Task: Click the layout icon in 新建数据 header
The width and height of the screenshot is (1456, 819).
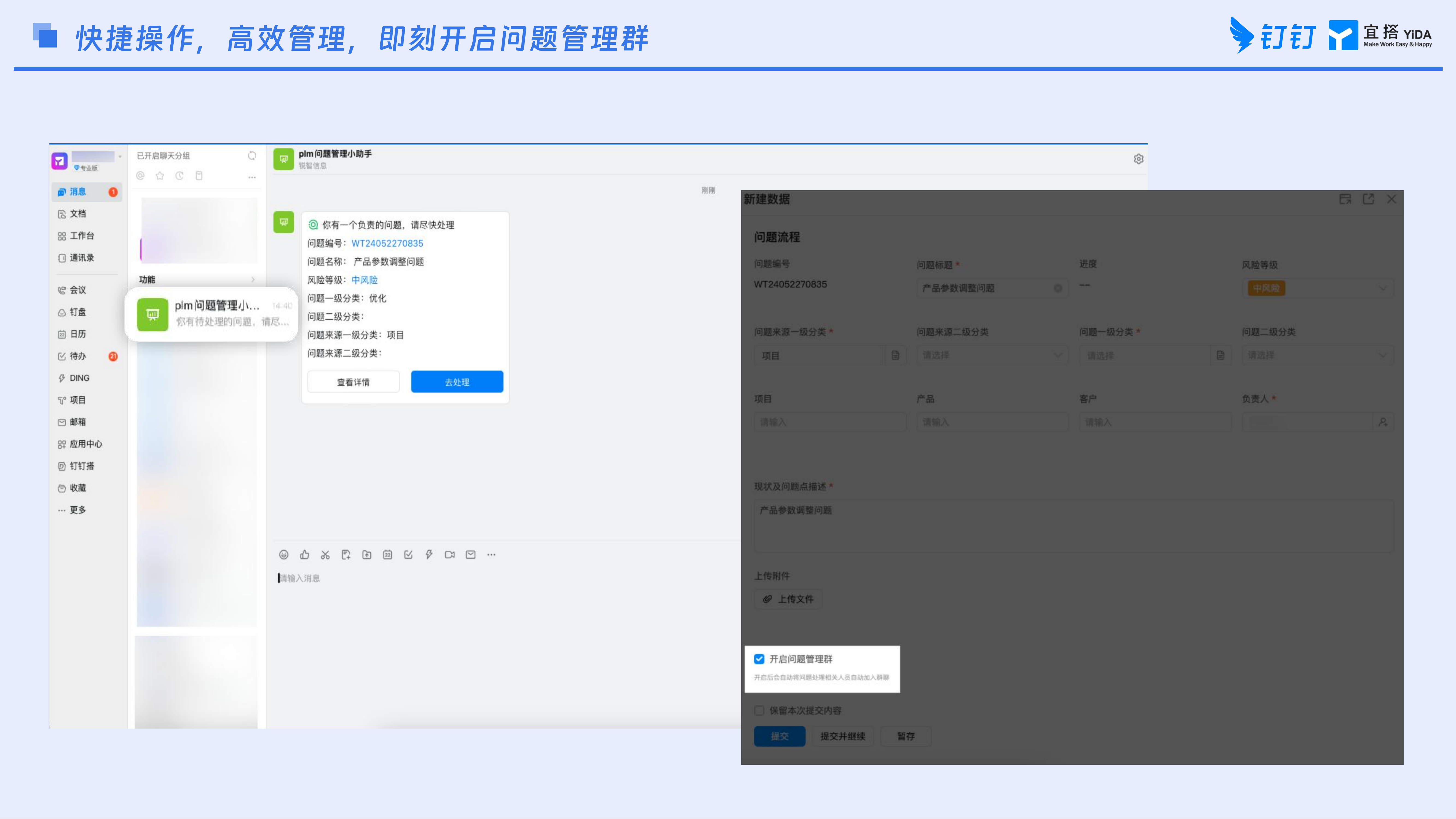Action: (x=1345, y=199)
